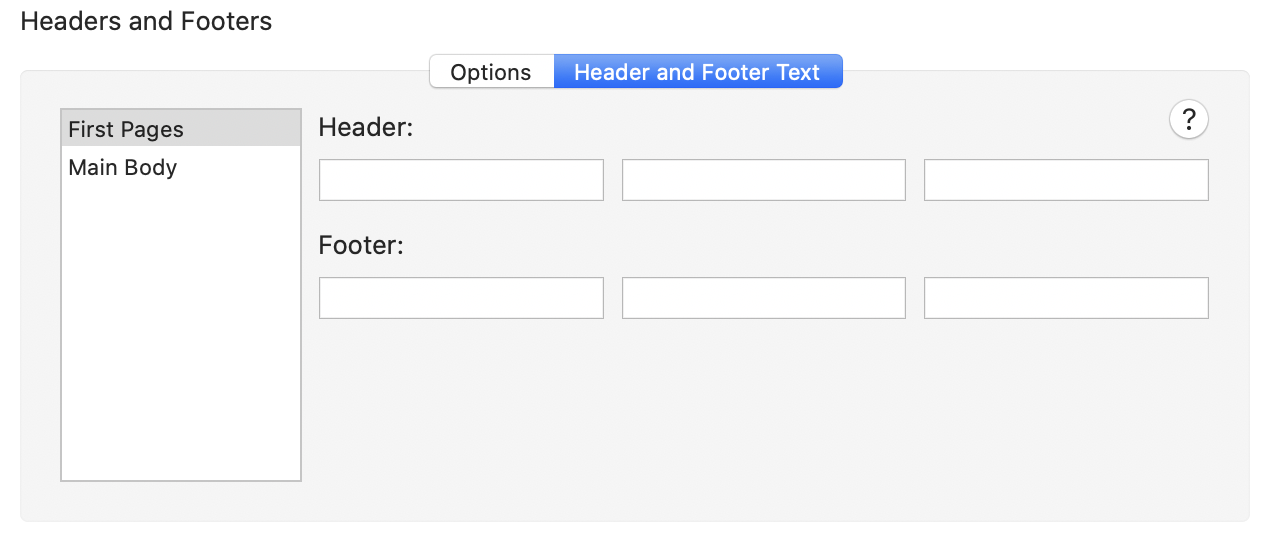Switch to the Options tab
This screenshot has height=534, width=1270.
tap(491, 72)
